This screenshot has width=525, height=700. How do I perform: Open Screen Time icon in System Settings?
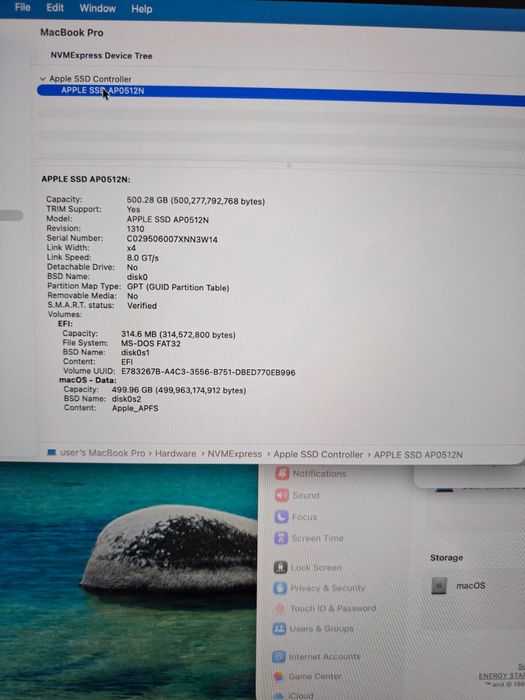pyautogui.click(x=281, y=538)
